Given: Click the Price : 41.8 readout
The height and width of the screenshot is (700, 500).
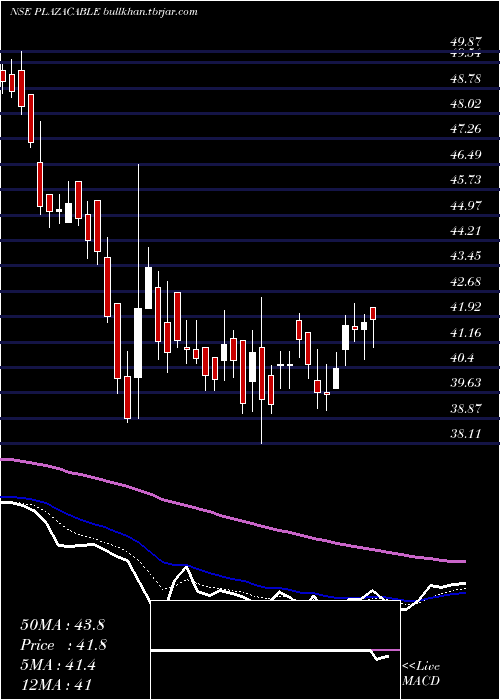Looking at the screenshot, I should 63,645.
